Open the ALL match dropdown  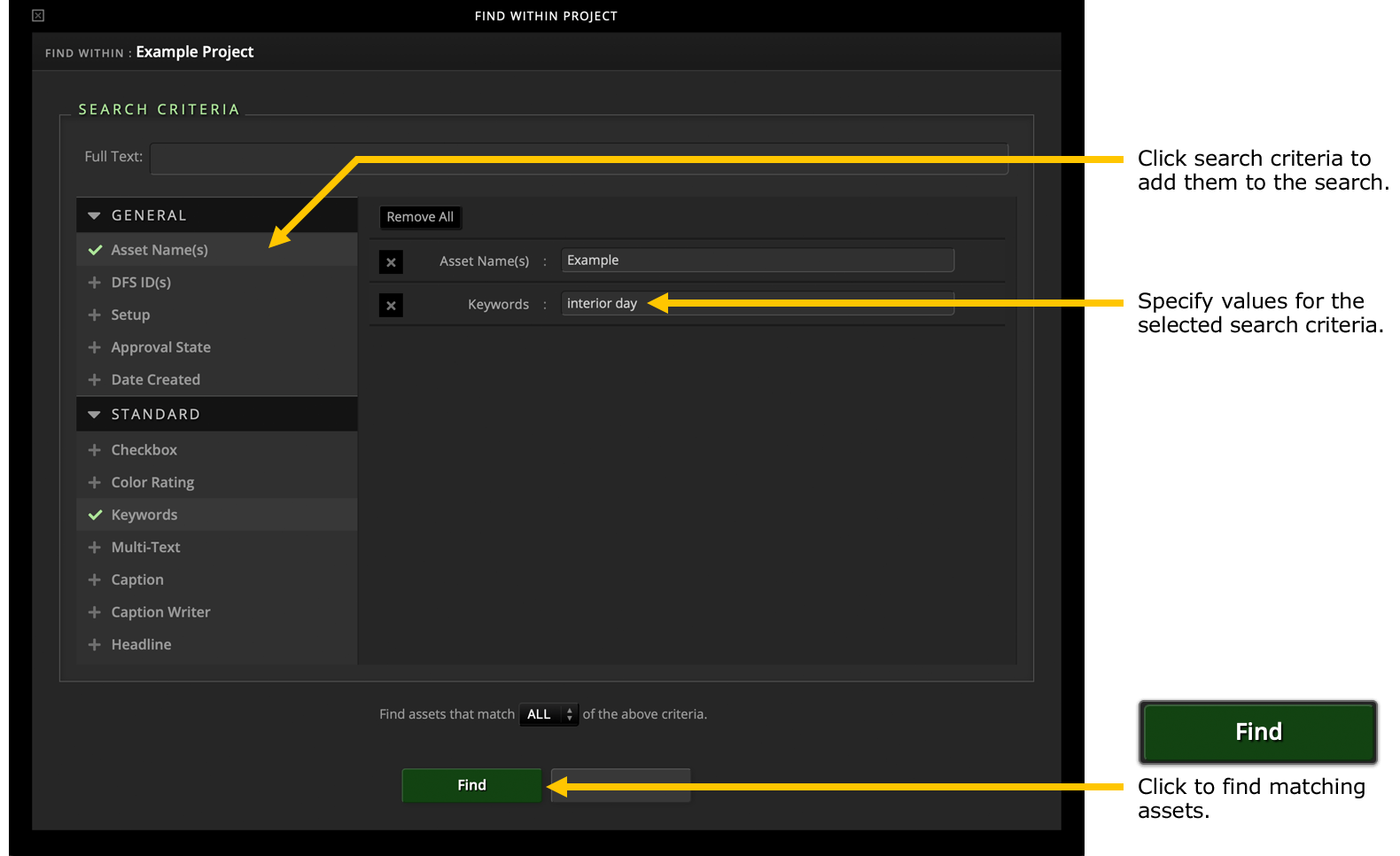coord(548,714)
